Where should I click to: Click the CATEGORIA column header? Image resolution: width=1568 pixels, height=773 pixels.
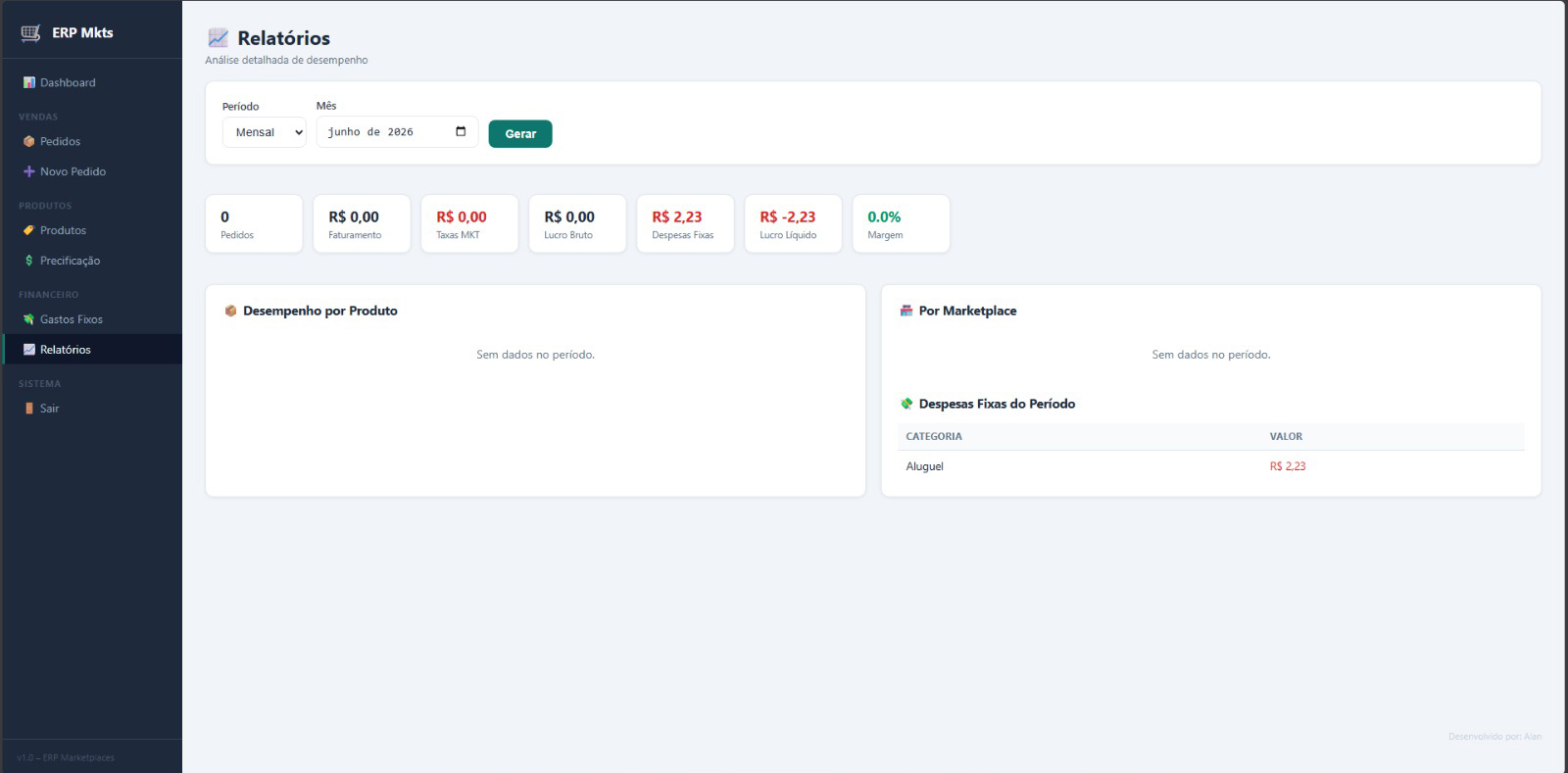click(x=934, y=436)
